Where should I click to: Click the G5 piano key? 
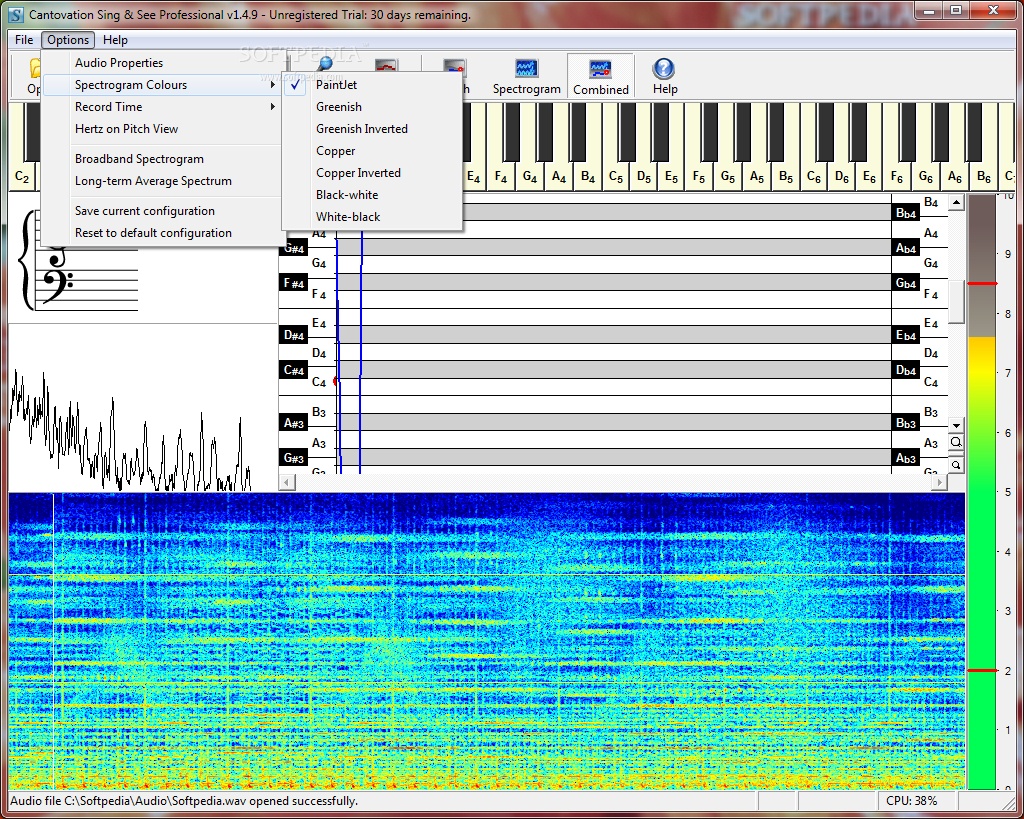[728, 176]
